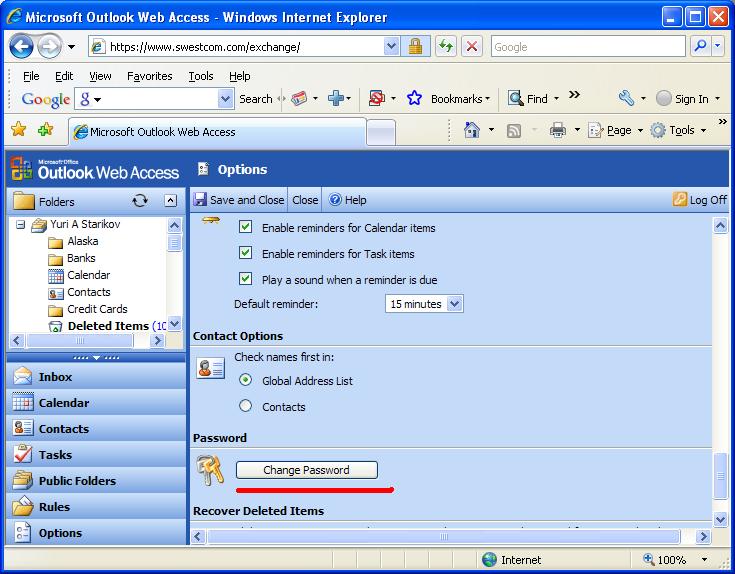The image size is (735, 574).
Task: Open the command bar Tools dropdown
Action: coord(703,130)
